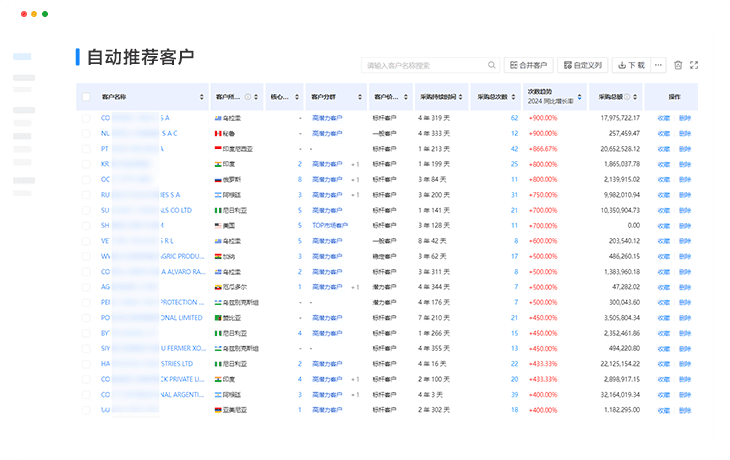The image size is (730, 460).
Task: Click 收藏 in the 17,975,722.17 row
Action: 664,118
